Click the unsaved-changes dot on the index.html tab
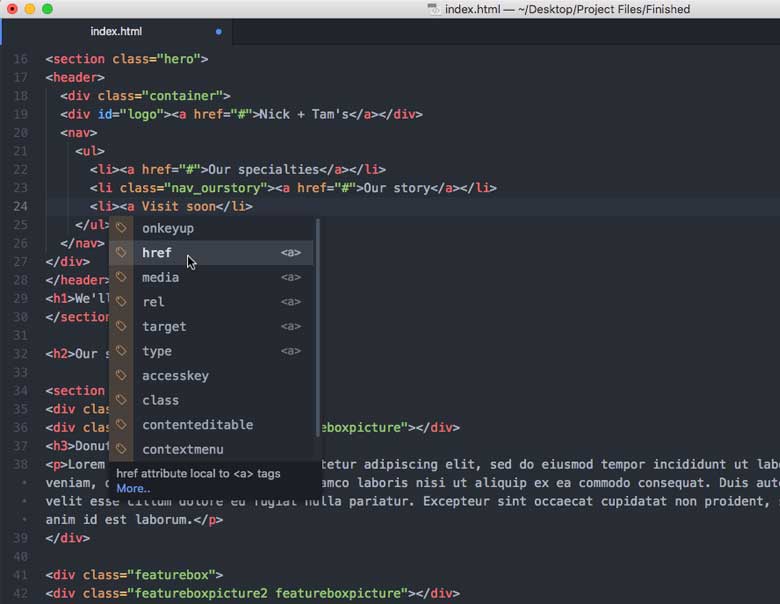 click(x=218, y=32)
